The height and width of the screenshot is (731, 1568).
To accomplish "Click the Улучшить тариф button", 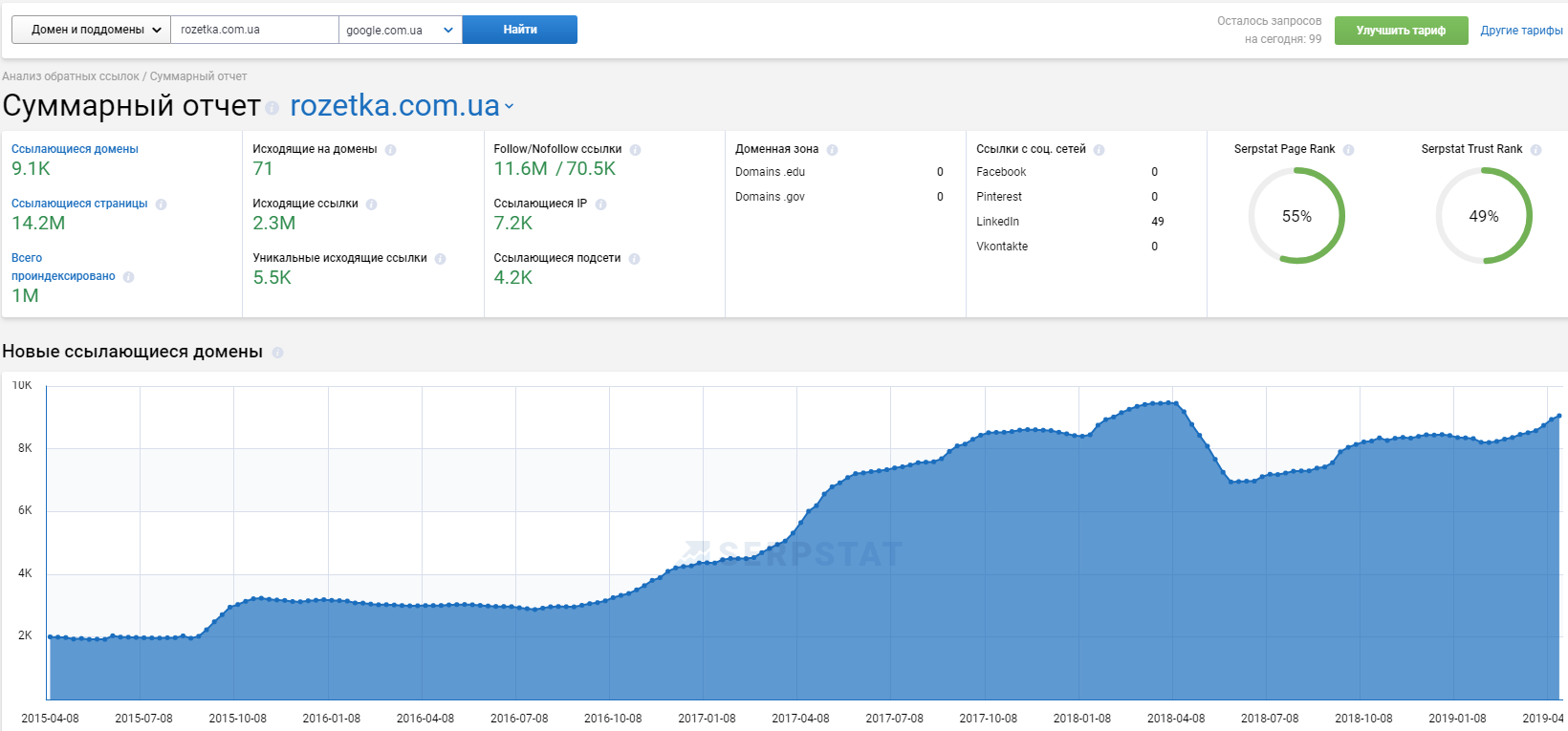I will coord(1401,31).
